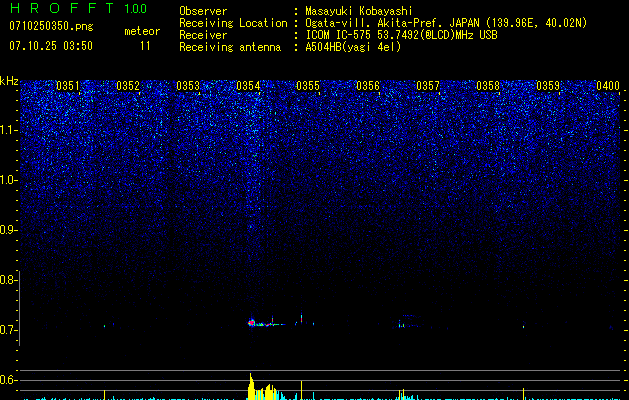Click the 0.8 kHz axis label
Image resolution: width=629 pixels, height=400 pixels.
[x=7, y=280]
